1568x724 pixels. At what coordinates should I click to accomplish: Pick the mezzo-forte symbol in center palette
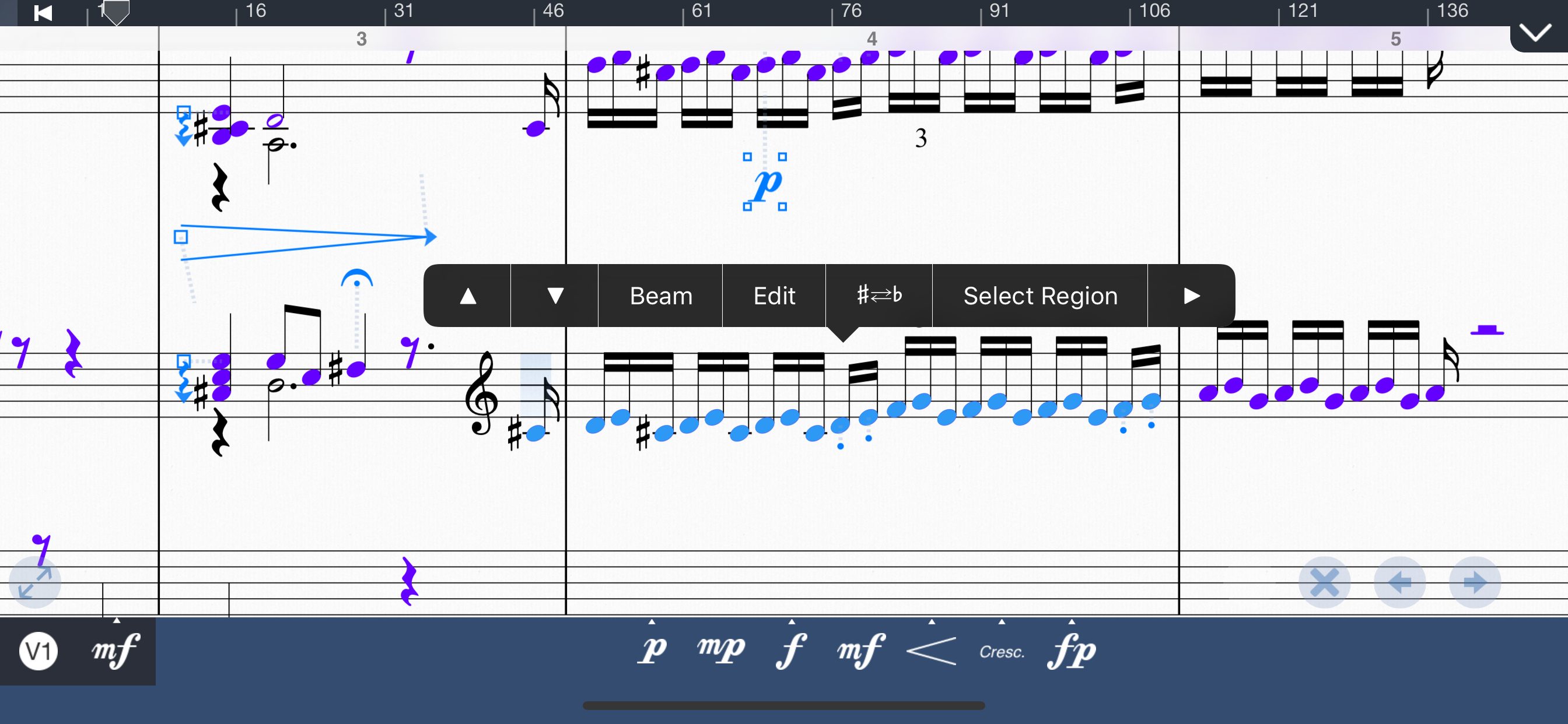coord(860,650)
